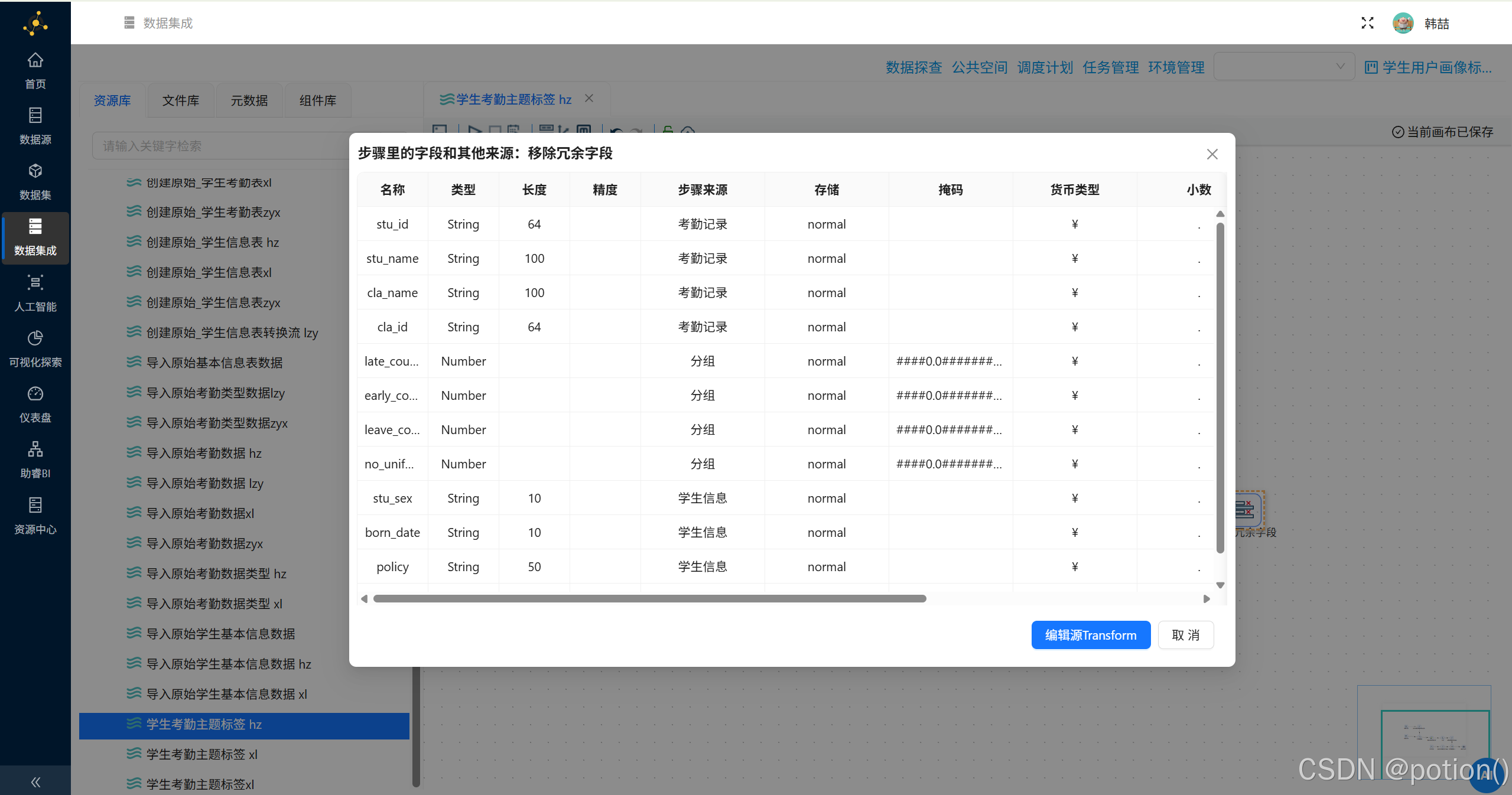Open 人工智能 in the sidebar
1512x795 pixels.
tap(35, 294)
